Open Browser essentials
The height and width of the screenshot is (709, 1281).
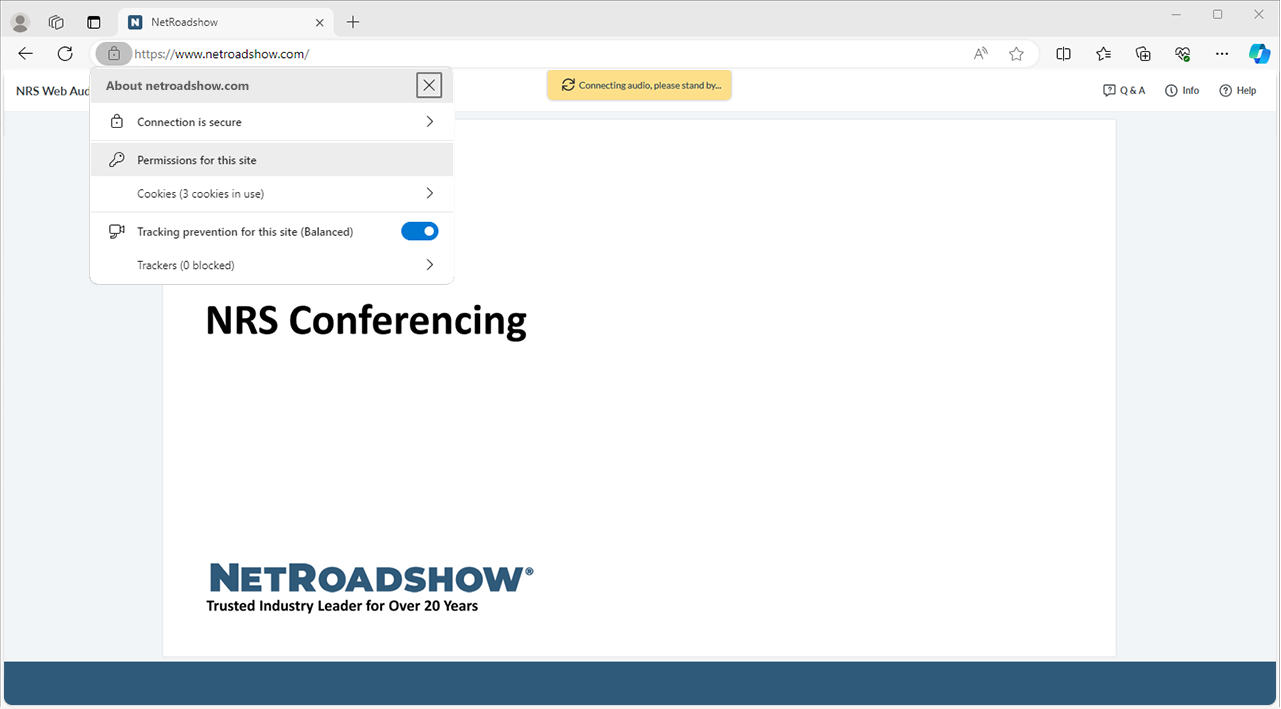tap(1182, 53)
